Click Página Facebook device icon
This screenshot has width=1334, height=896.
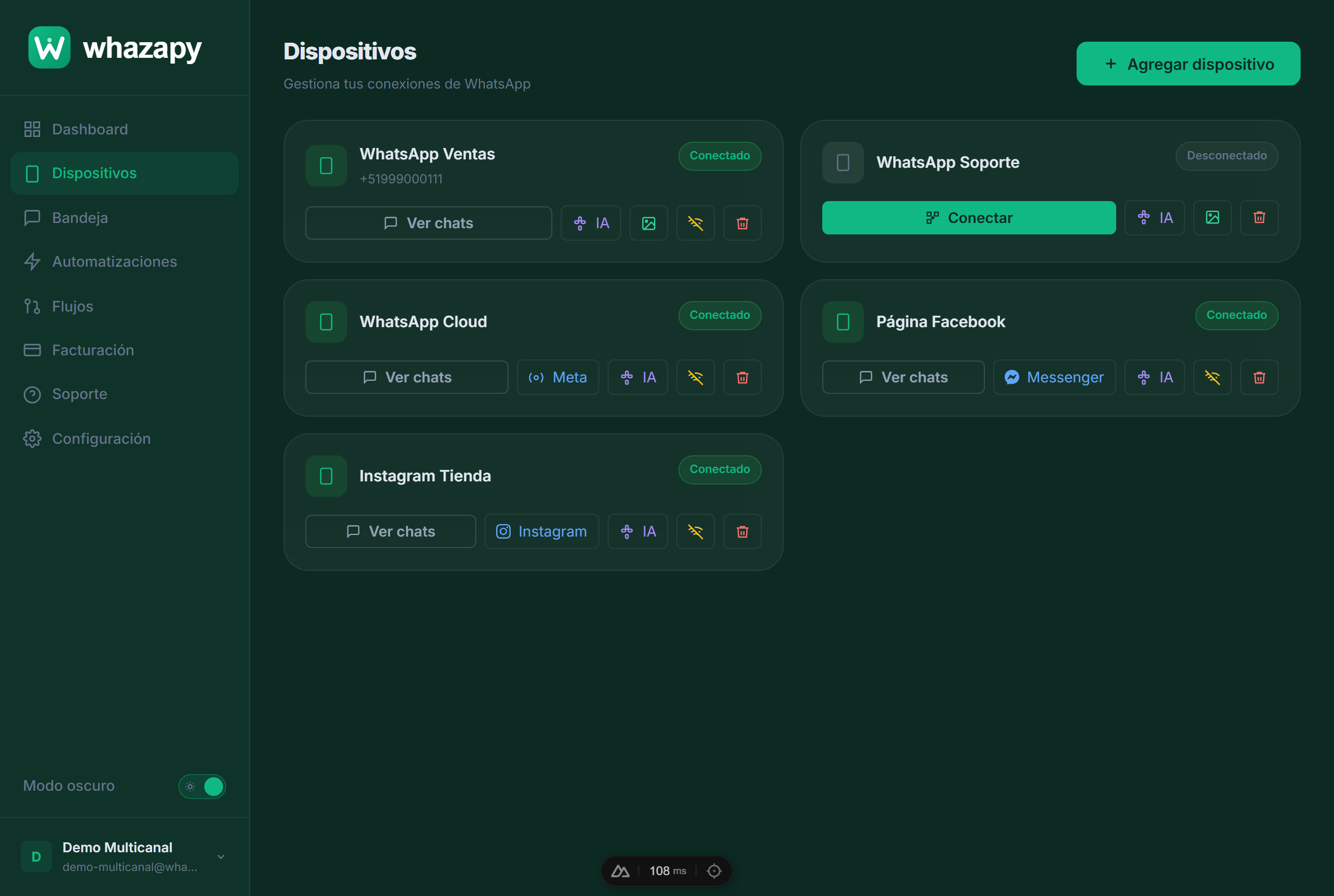pyautogui.click(x=843, y=322)
